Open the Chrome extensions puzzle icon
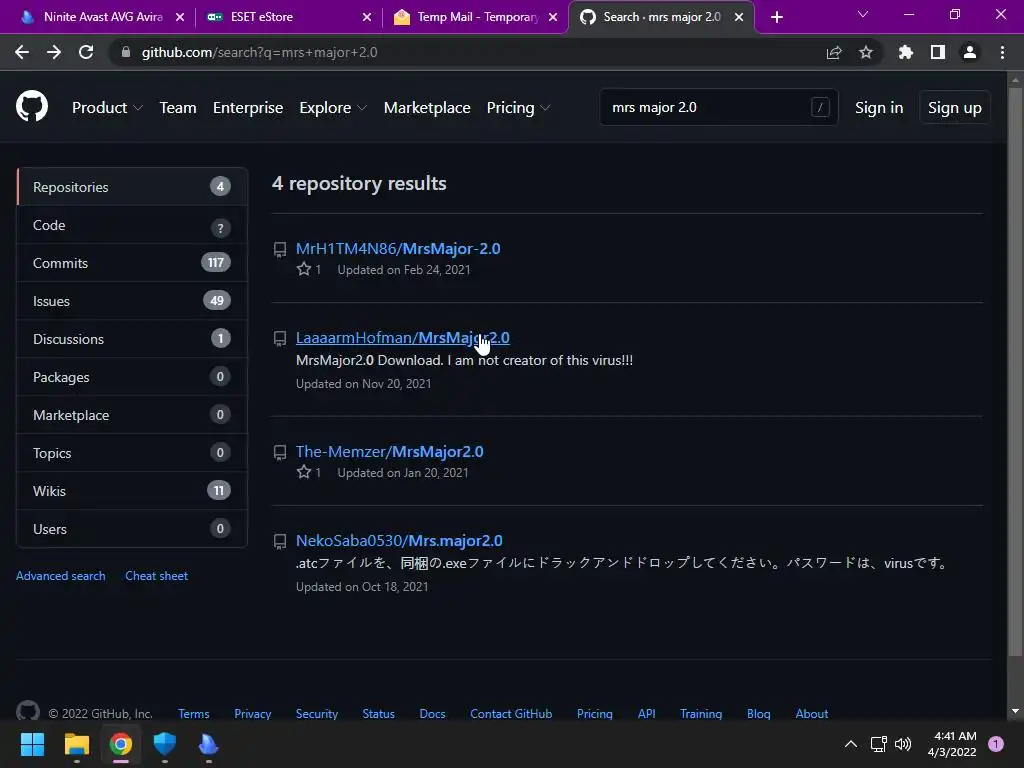Screen dimensions: 1024x768 coord(906,52)
